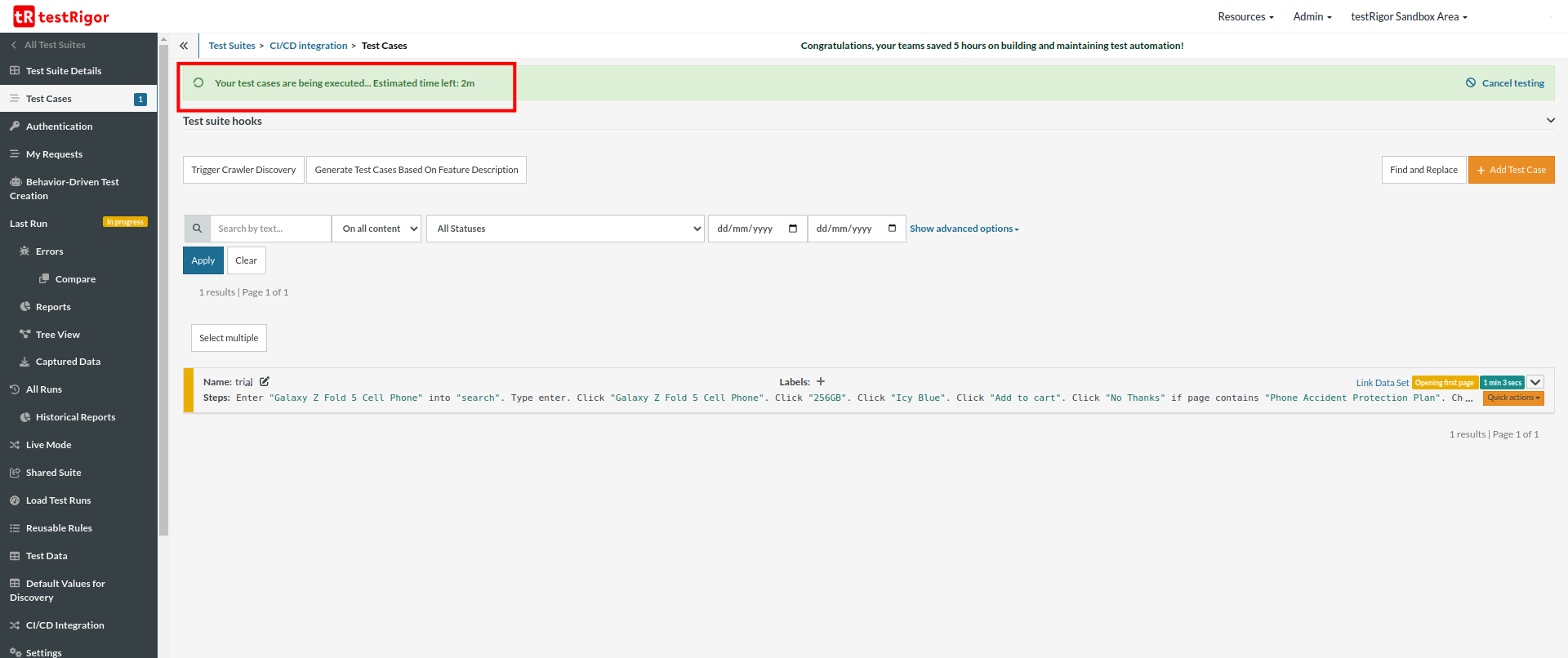Open the Admin menu

pyautogui.click(x=1312, y=16)
